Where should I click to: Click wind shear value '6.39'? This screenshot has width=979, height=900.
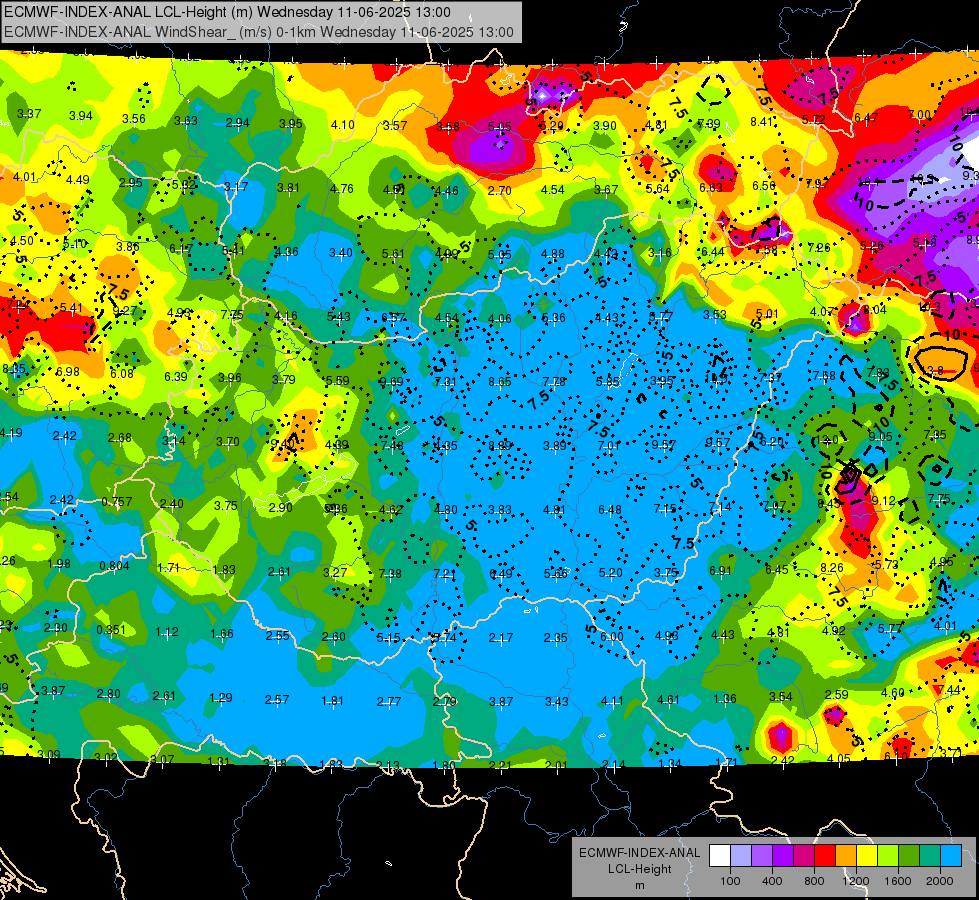point(175,376)
